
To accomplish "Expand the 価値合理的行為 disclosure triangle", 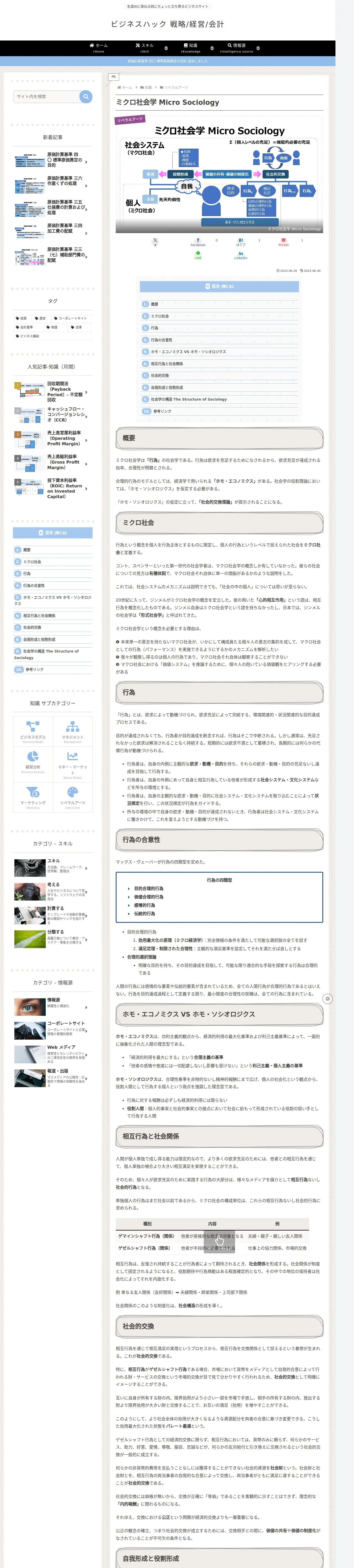I will pyautogui.click(x=129, y=897).
